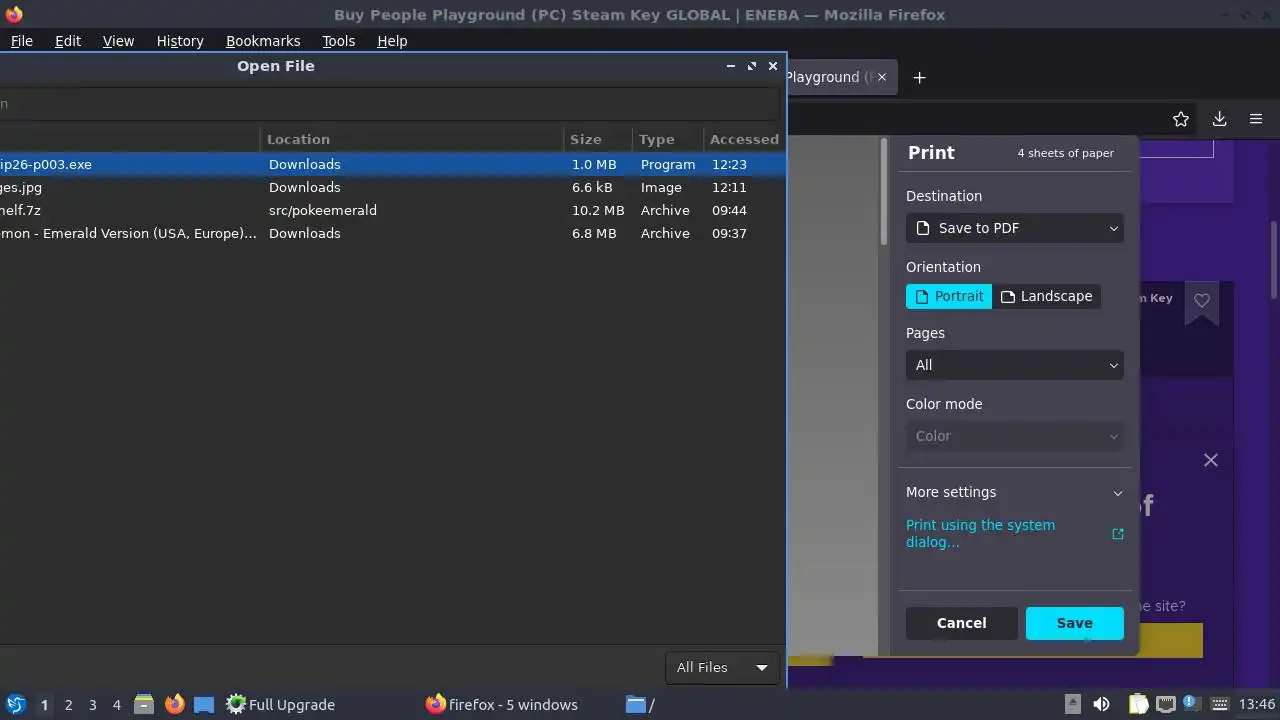Click the Full Upgrade gear icon in taskbar
Viewport: 1280px width, 720px height.
(x=236, y=704)
